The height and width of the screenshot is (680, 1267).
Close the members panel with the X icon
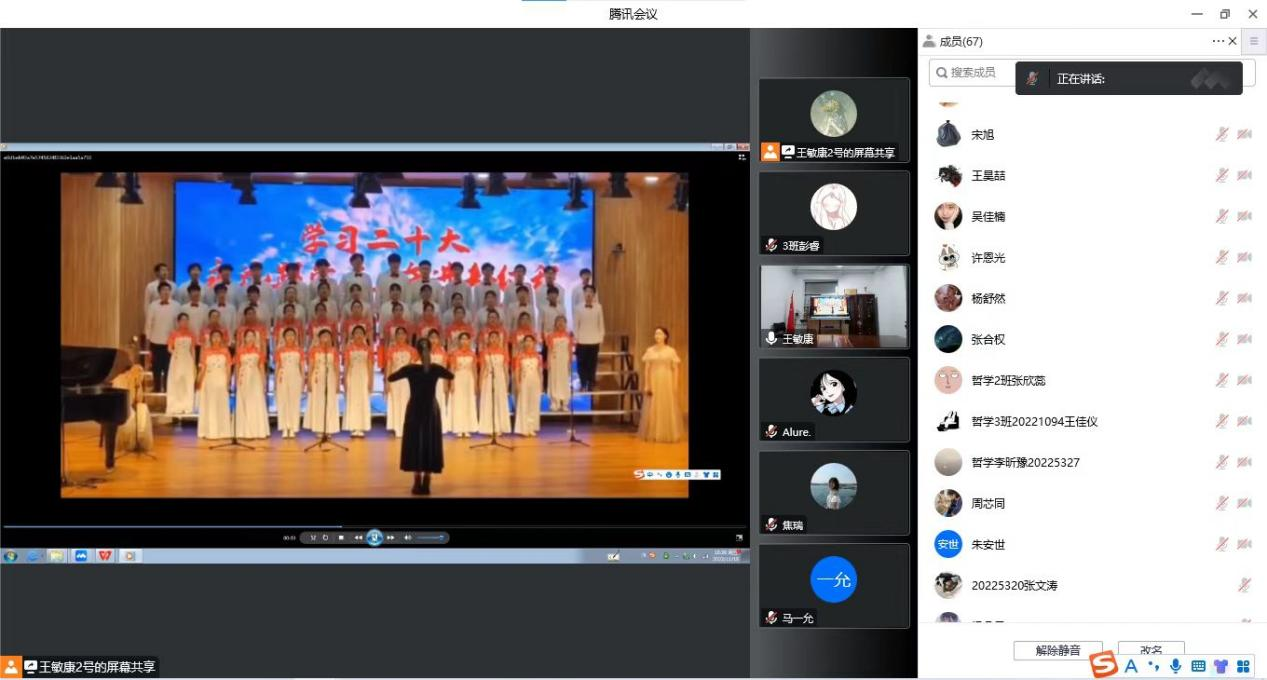[x=1232, y=41]
